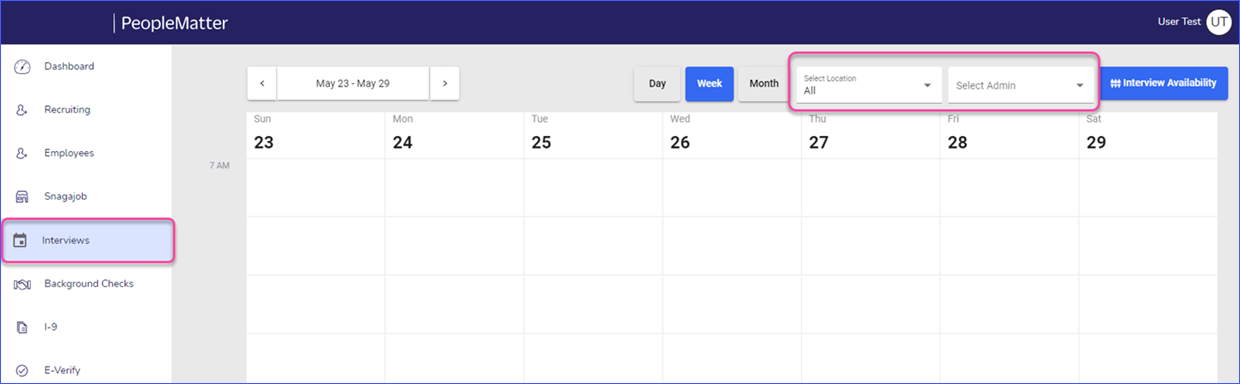
Task: Switch calendar to Month view
Action: pos(764,84)
